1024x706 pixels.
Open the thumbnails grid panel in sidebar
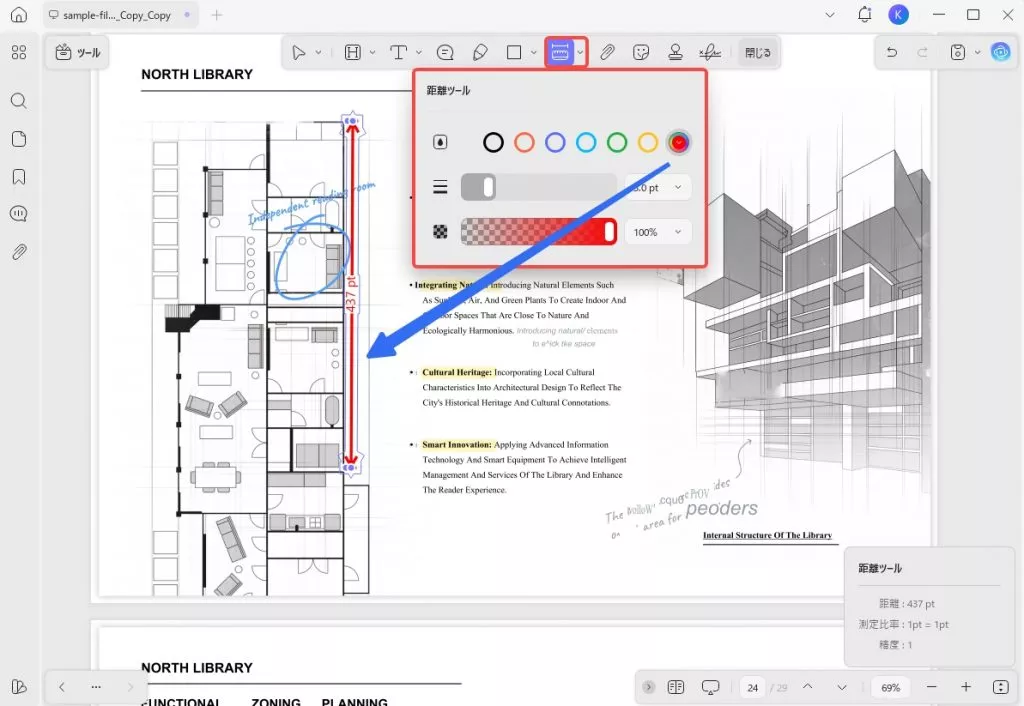tap(19, 52)
